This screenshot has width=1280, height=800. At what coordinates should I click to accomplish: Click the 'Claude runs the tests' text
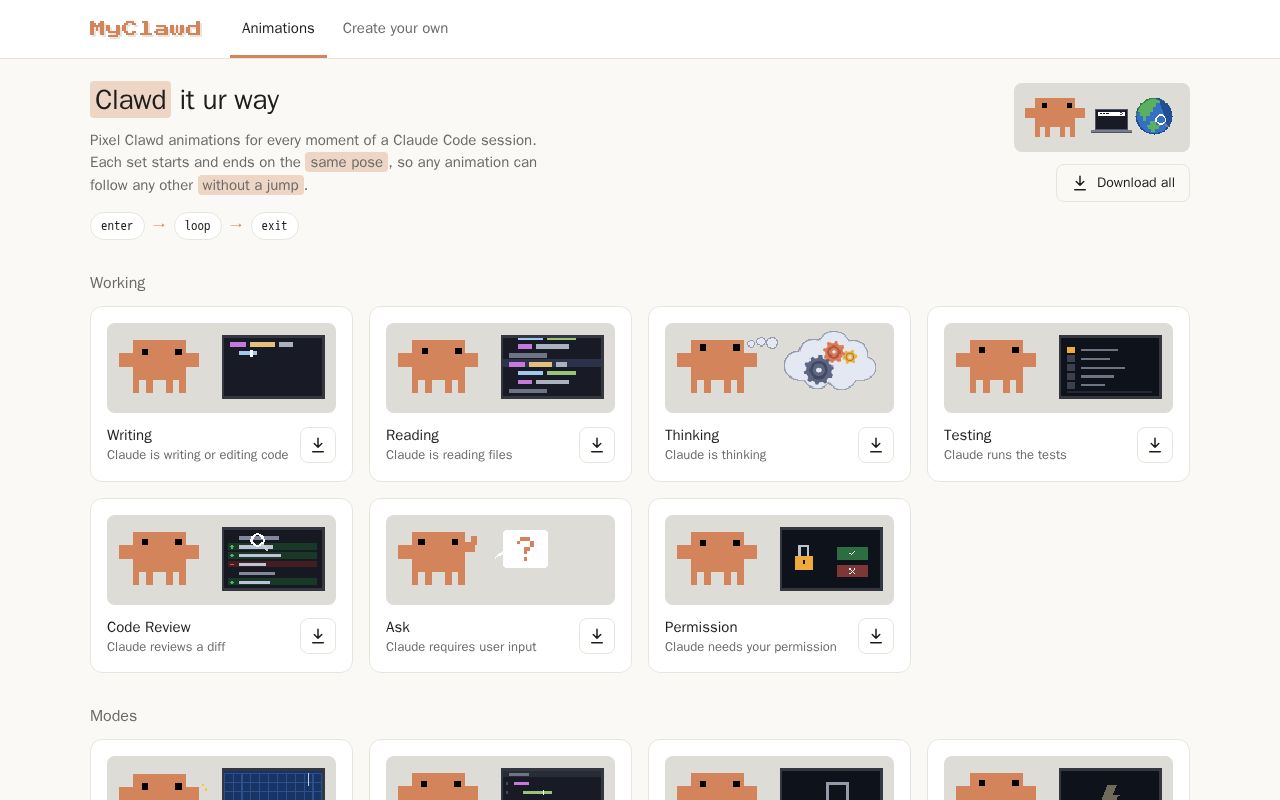point(1005,455)
